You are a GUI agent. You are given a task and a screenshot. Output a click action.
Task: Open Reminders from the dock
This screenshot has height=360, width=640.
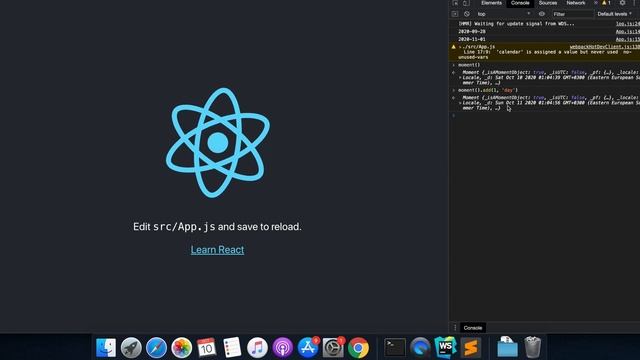[232, 348]
